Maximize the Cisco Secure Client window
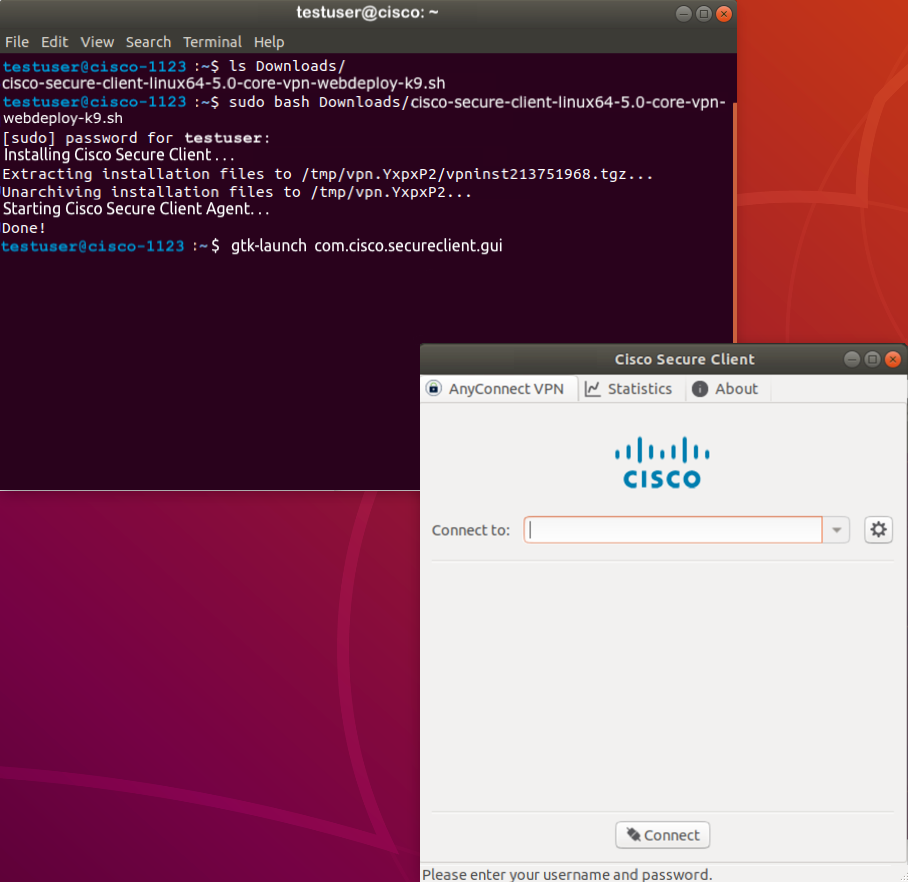Viewport: 908px width, 882px height. point(872,359)
